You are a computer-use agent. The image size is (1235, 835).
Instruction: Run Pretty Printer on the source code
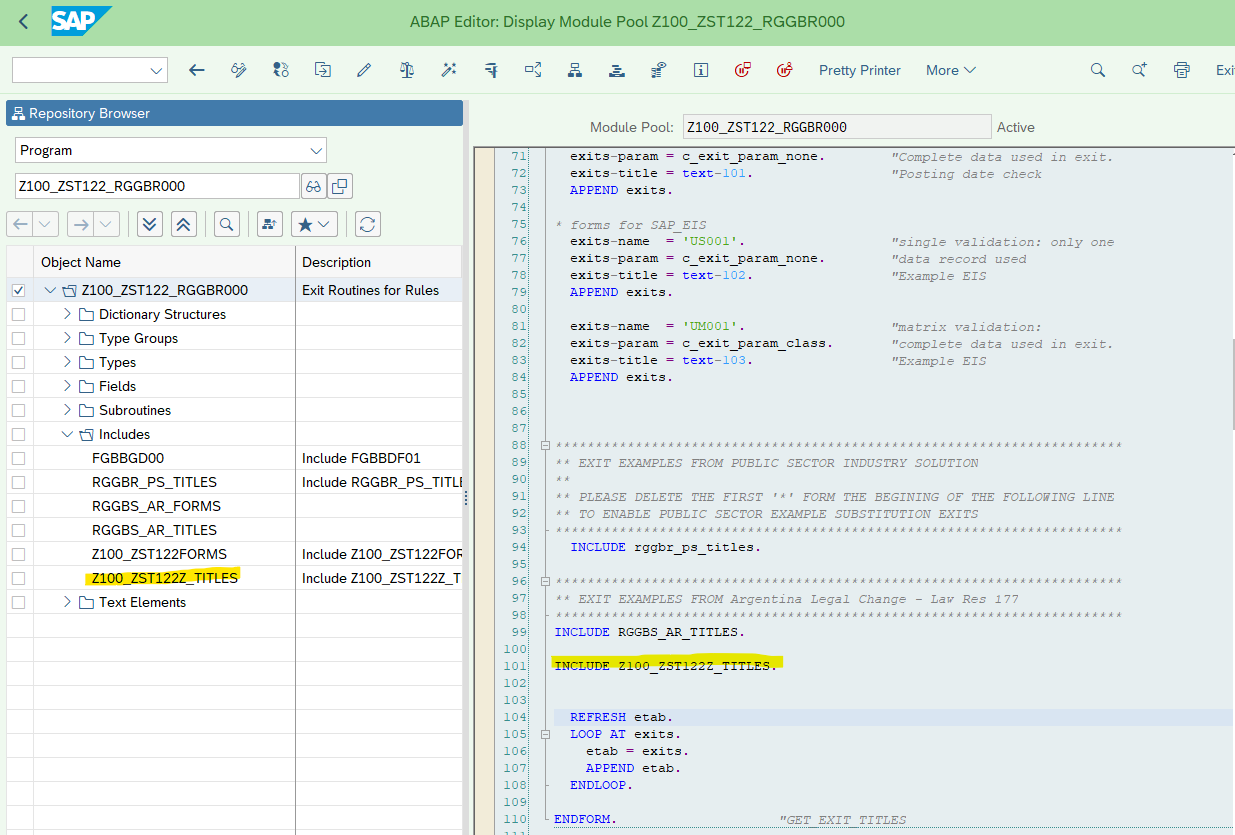tap(858, 70)
